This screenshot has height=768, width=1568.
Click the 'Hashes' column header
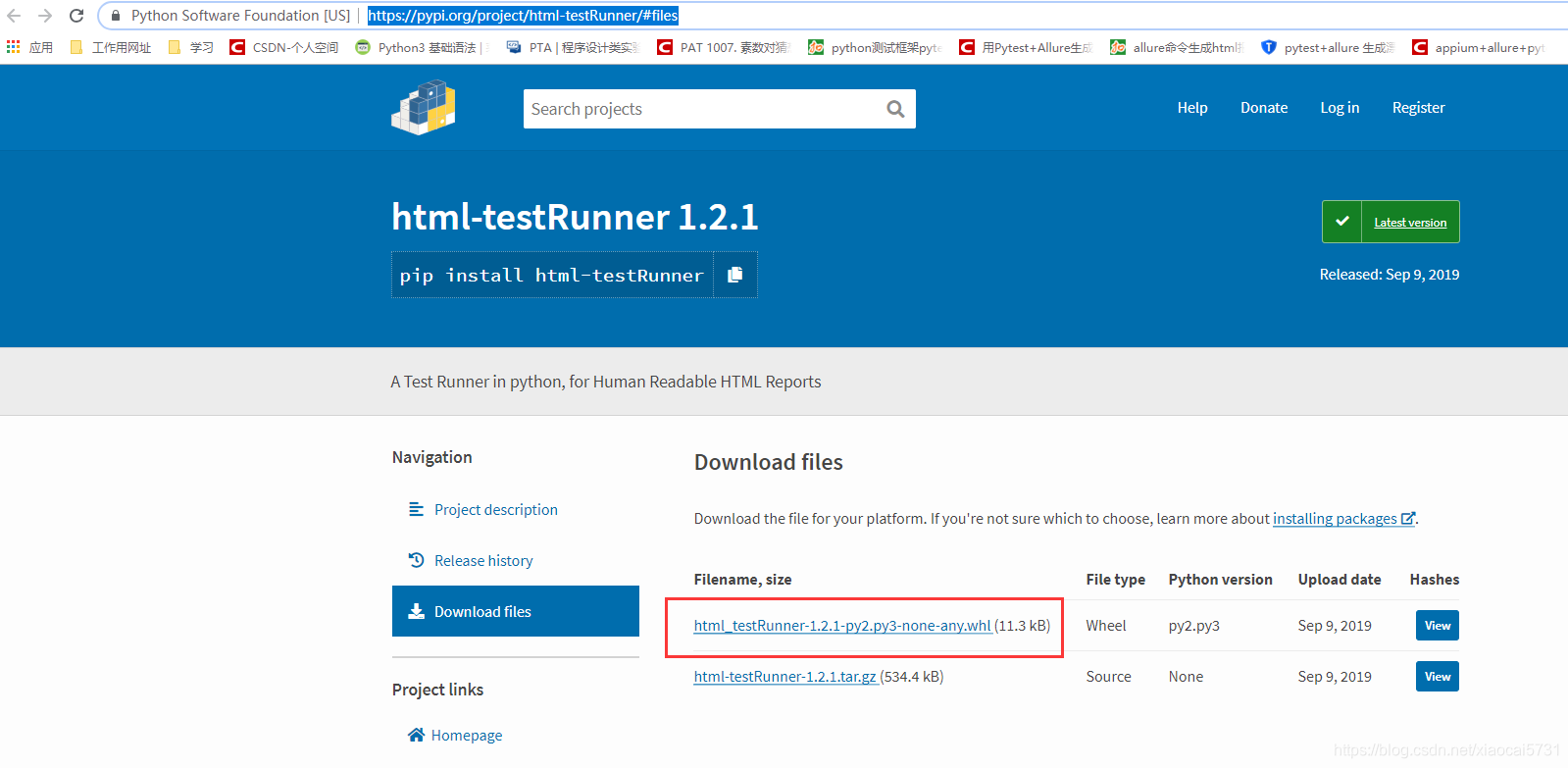click(x=1435, y=580)
